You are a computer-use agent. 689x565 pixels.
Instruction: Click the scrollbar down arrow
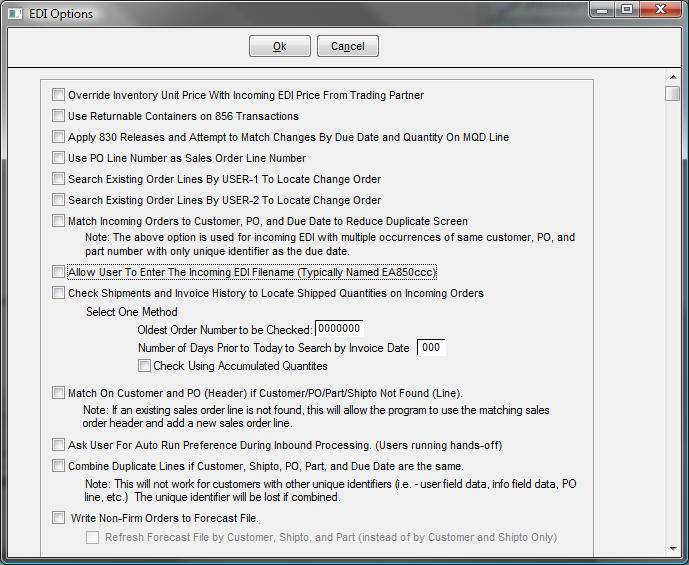673,548
